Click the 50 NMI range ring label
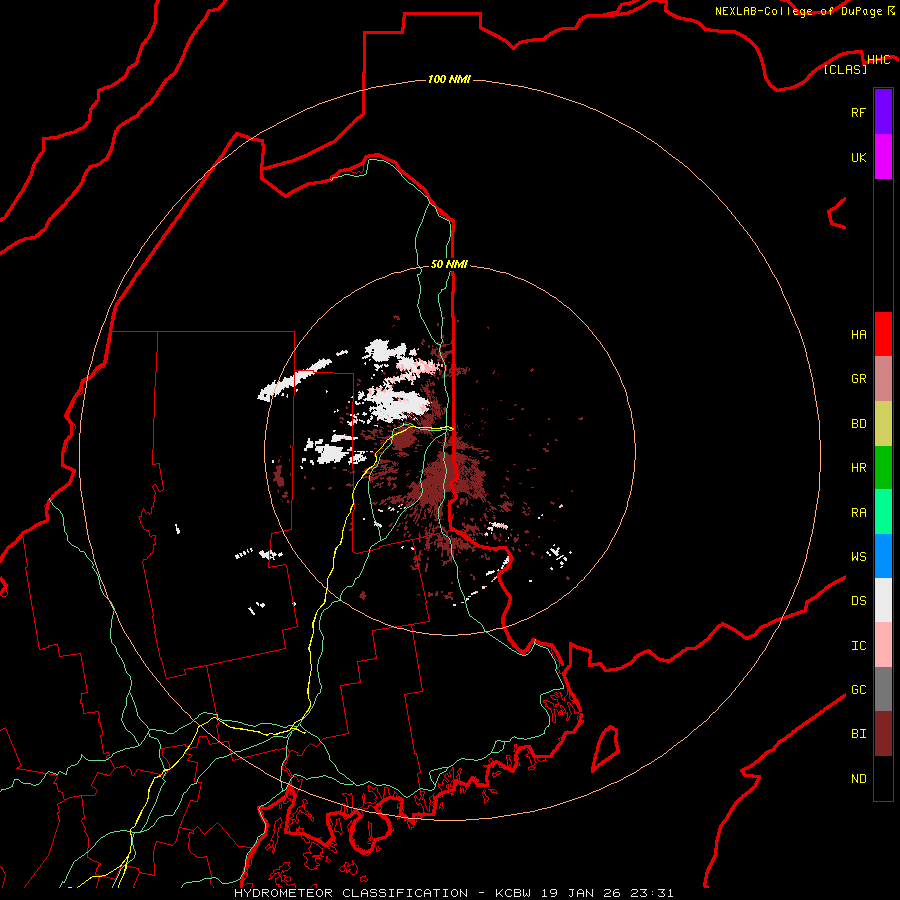The height and width of the screenshot is (900, 900). pyautogui.click(x=449, y=264)
